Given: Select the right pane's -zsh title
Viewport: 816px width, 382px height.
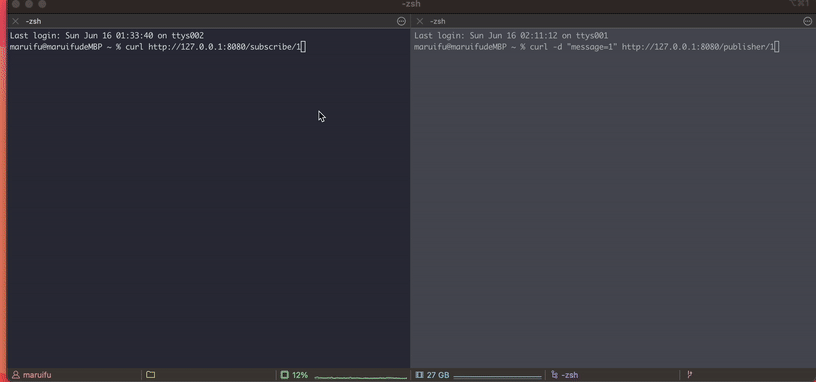Looking at the screenshot, I should coord(438,21).
